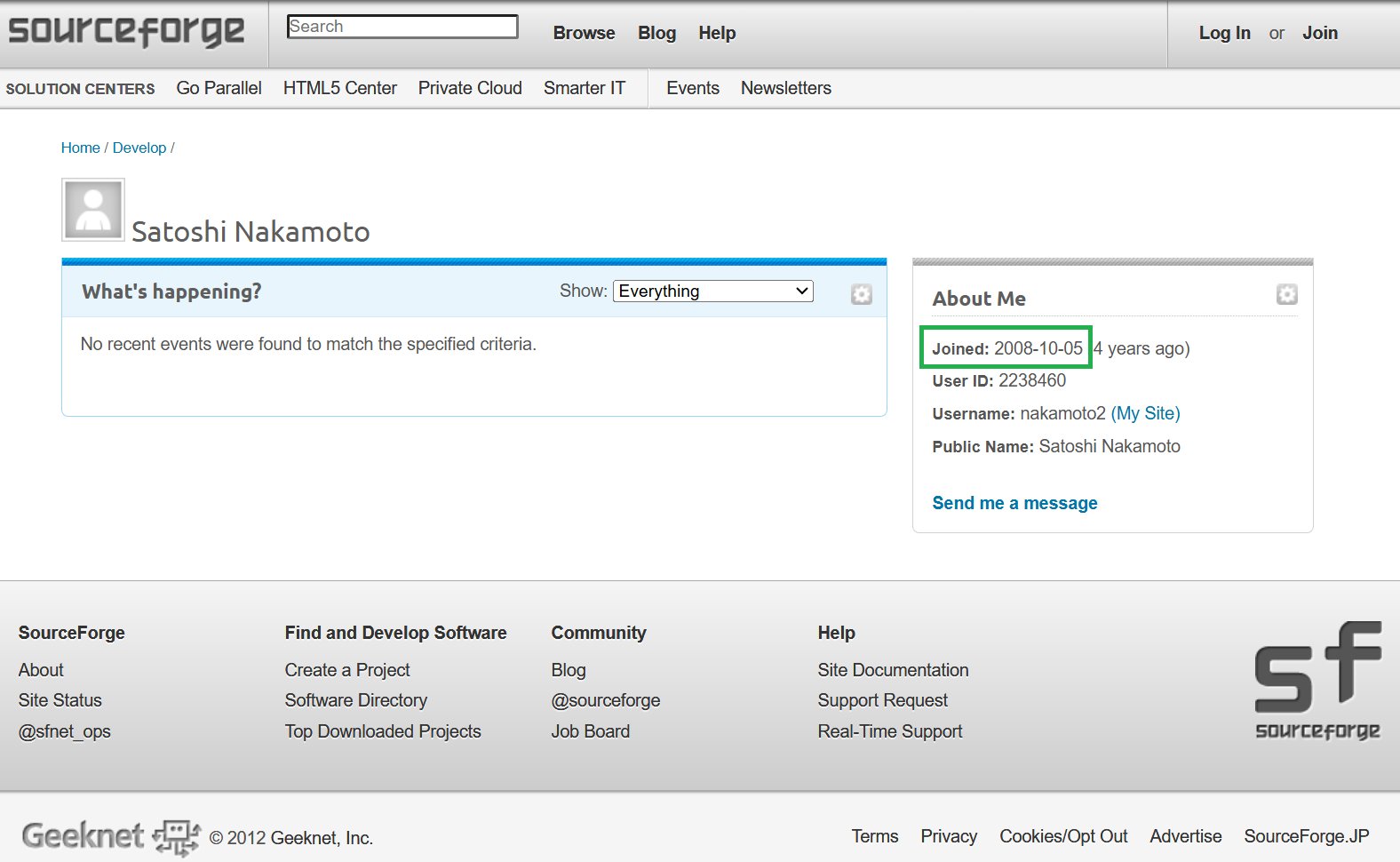1400x862 pixels.
Task: Open Support Request link
Action: pos(882,700)
